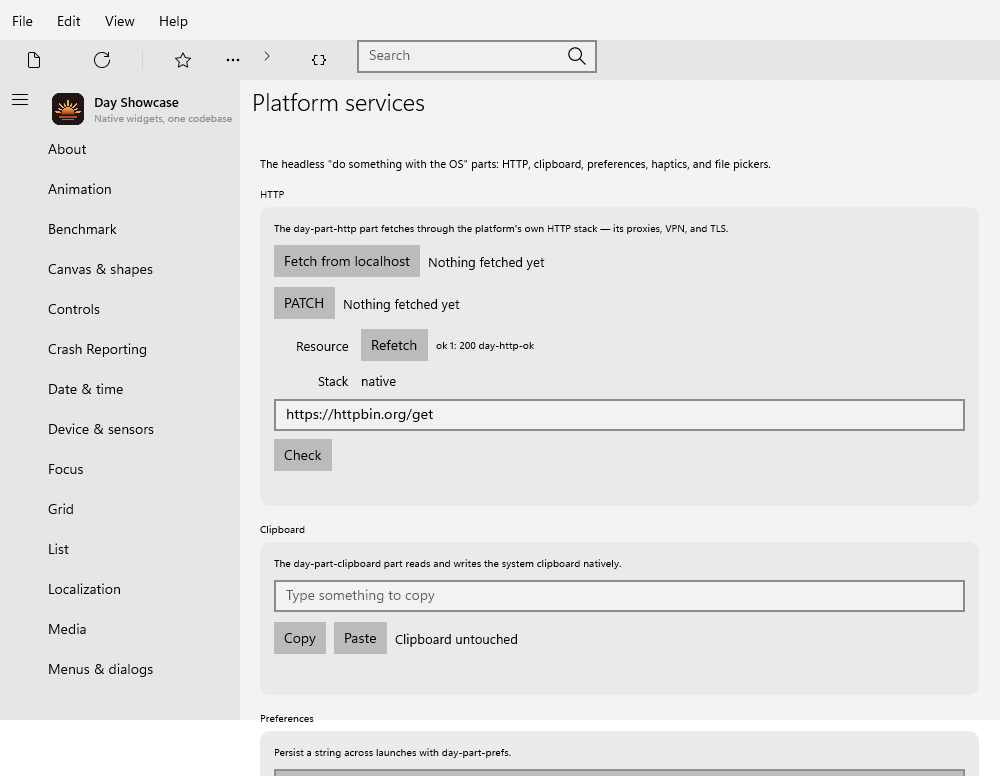1000x776 pixels.
Task: Go to Date & time
Action: click(85, 390)
